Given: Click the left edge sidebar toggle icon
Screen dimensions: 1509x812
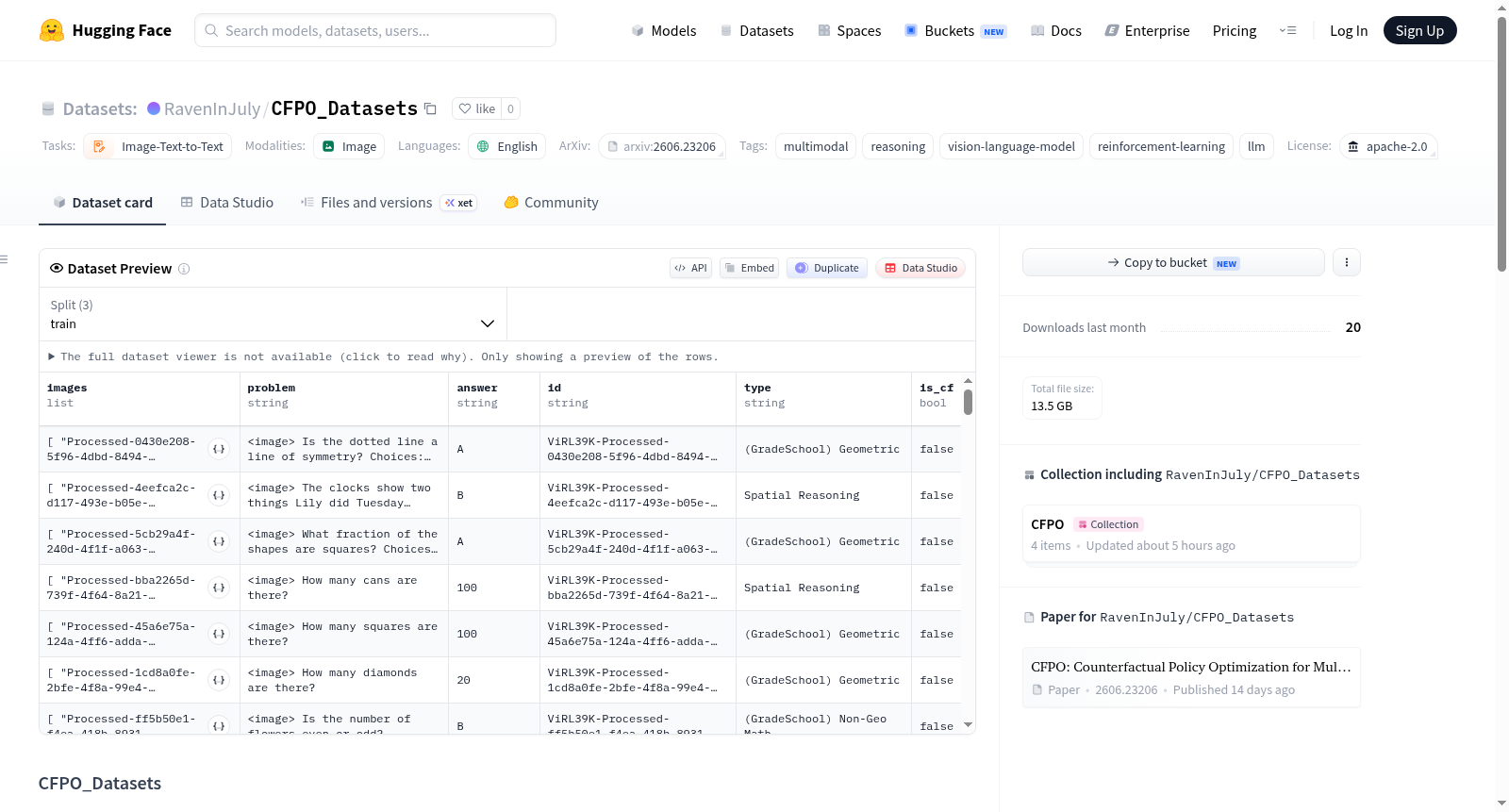Looking at the screenshot, I should 4,258.
